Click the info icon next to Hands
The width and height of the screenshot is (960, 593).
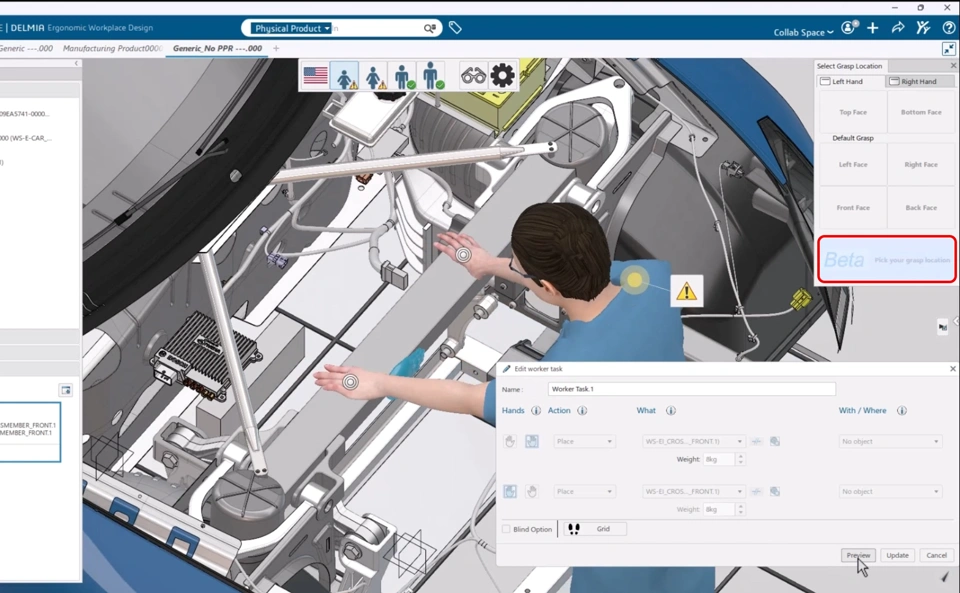pos(536,411)
